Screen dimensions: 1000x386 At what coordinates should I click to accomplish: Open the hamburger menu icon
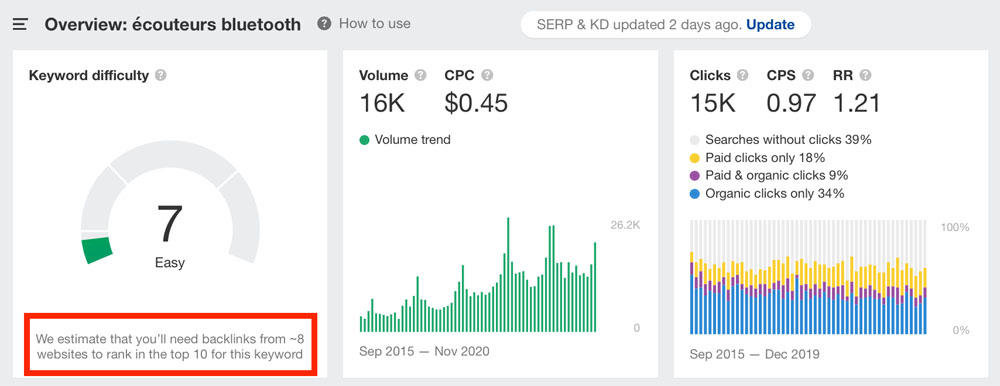20,24
